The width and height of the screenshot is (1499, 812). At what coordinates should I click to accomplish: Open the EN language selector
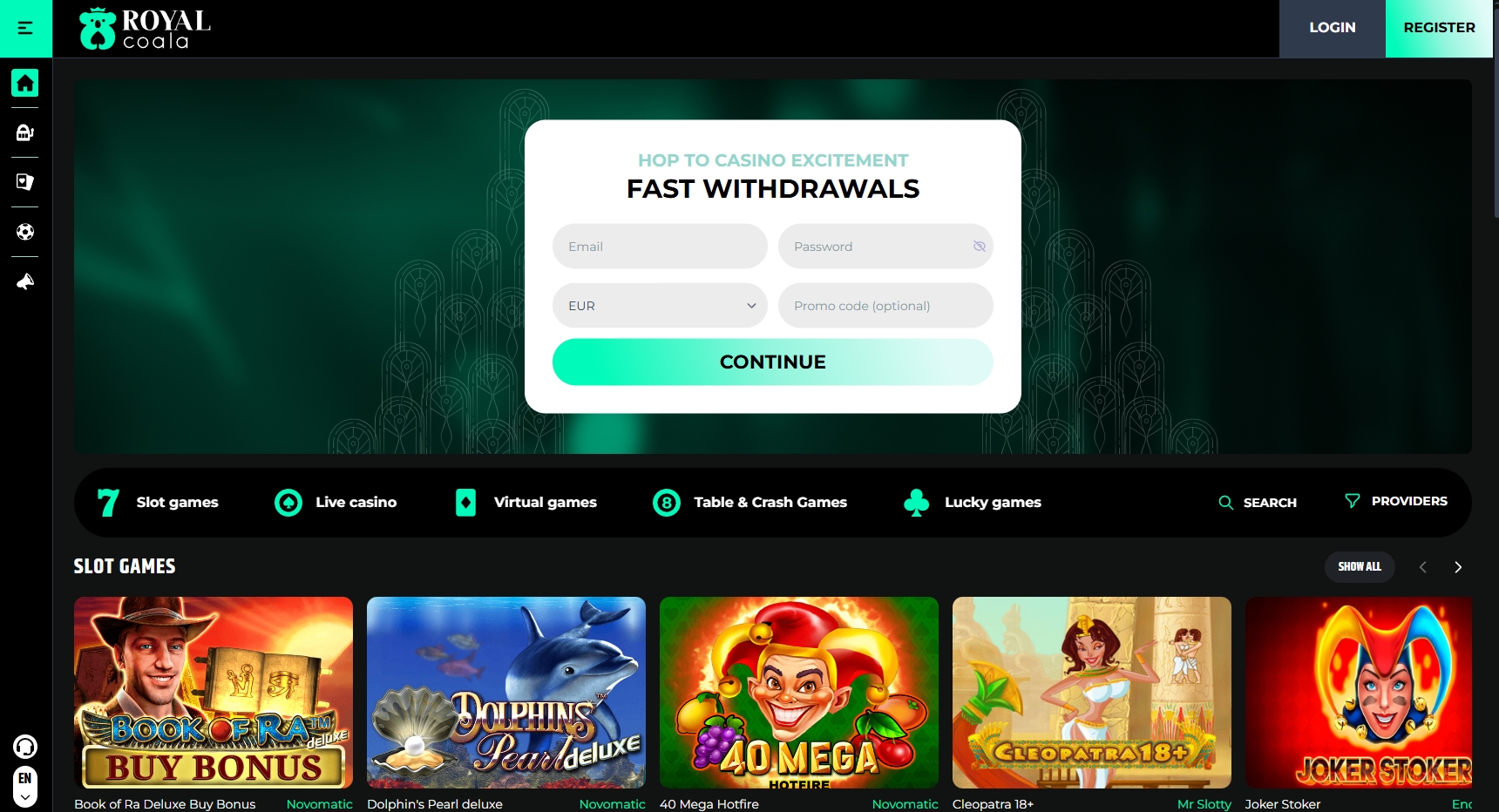click(x=25, y=787)
